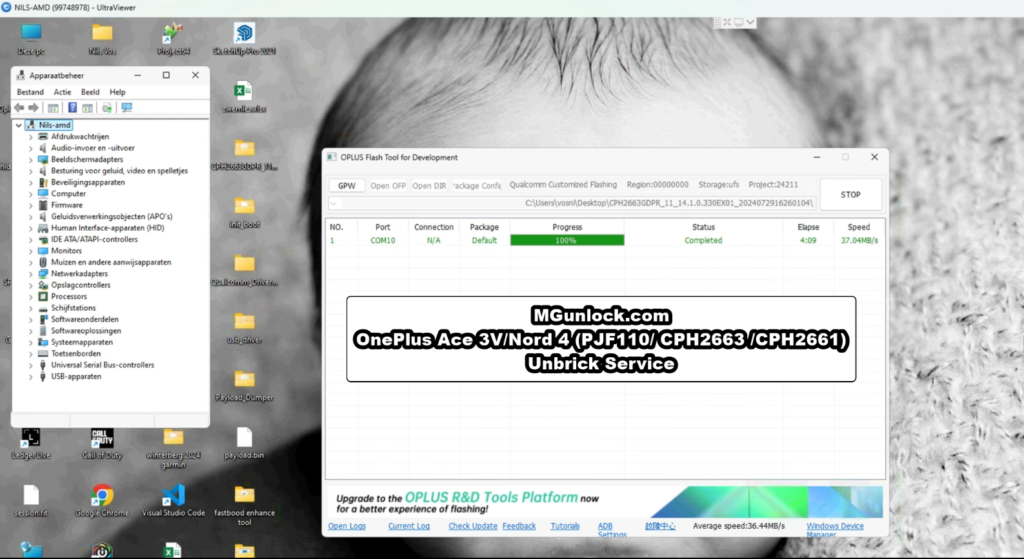Select the Excel file icon below Project64

tap(172, 551)
